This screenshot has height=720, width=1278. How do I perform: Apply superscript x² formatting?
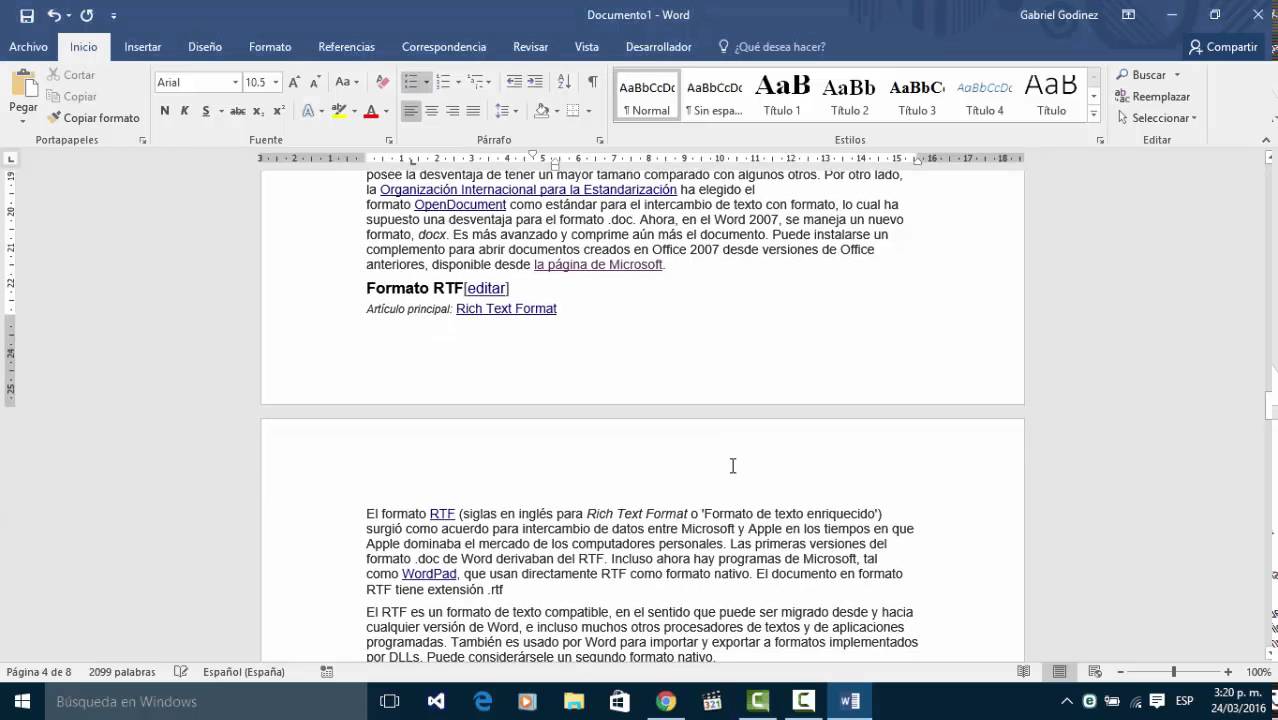coord(279,111)
